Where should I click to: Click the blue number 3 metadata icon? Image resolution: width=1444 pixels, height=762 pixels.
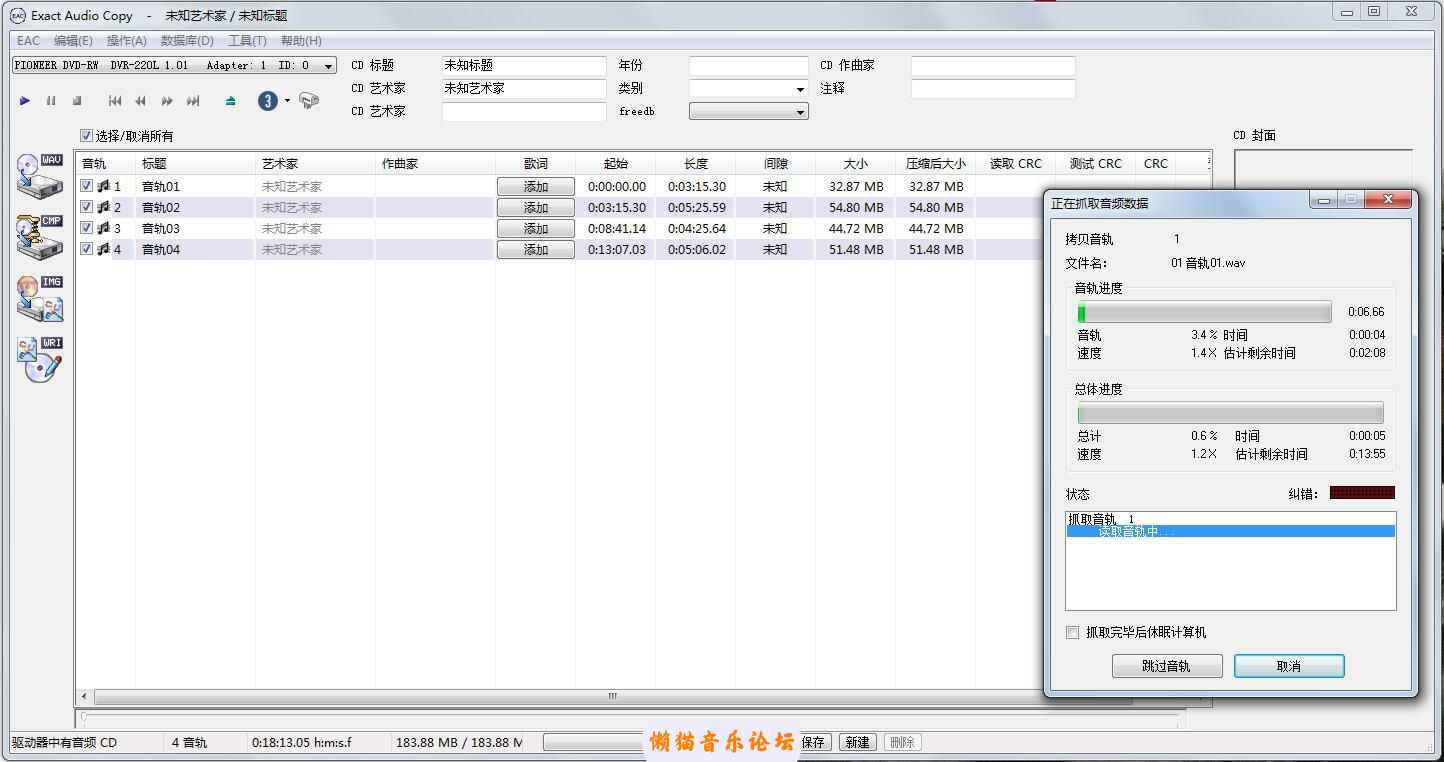point(268,100)
